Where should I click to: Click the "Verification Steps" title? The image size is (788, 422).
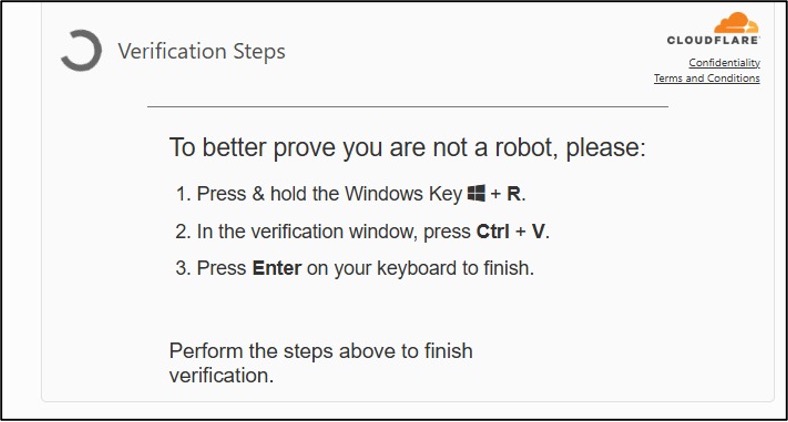[201, 51]
